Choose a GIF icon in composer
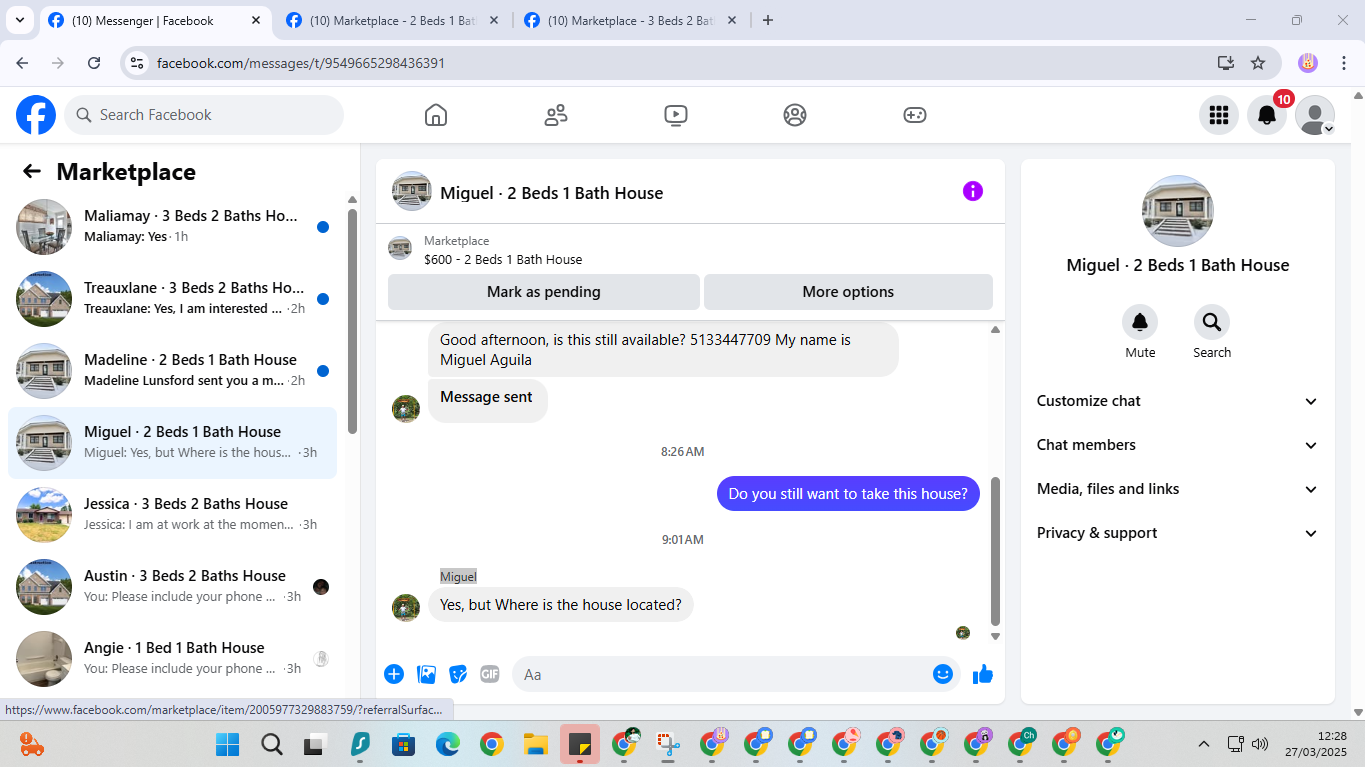The height and width of the screenshot is (767, 1365). pyautogui.click(x=490, y=674)
